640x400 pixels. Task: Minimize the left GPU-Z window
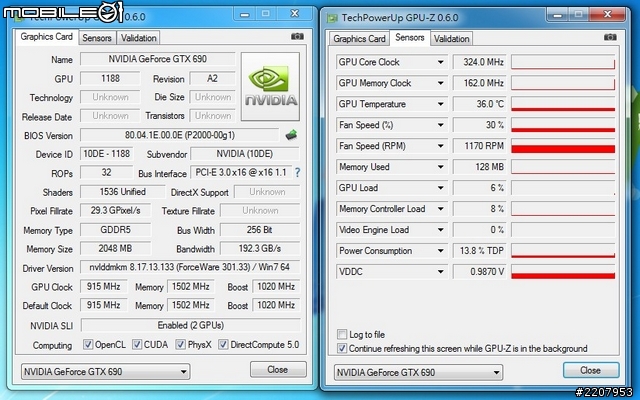click(244, 14)
